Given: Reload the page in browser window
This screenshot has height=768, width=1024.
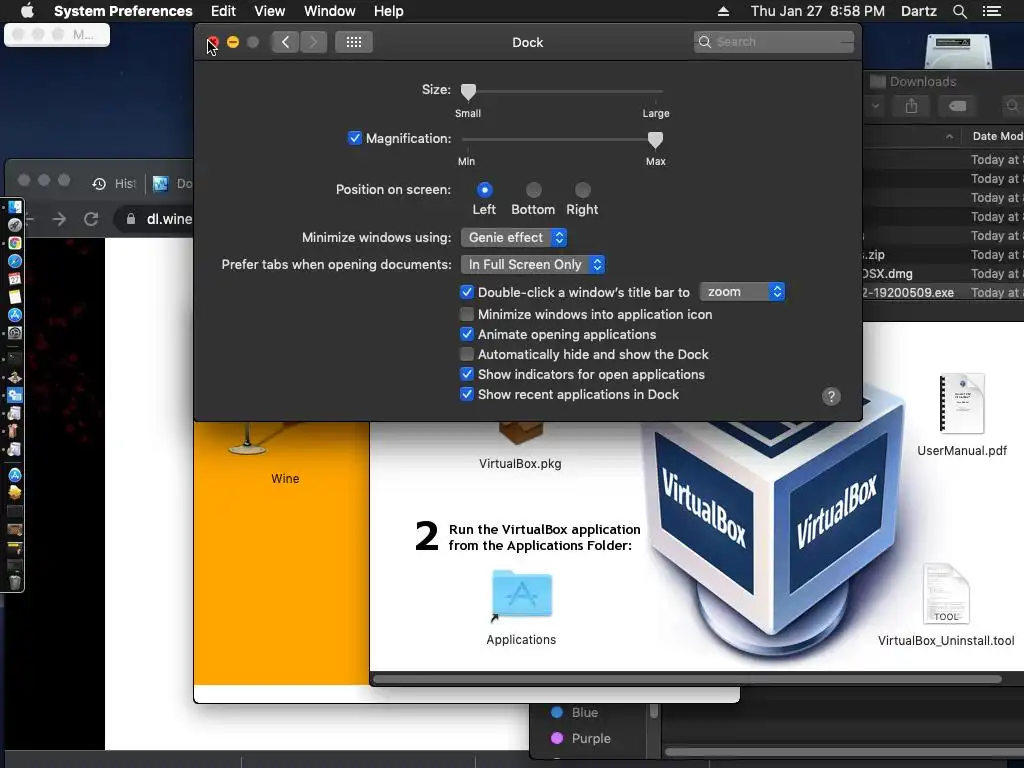Looking at the screenshot, I should [91, 219].
